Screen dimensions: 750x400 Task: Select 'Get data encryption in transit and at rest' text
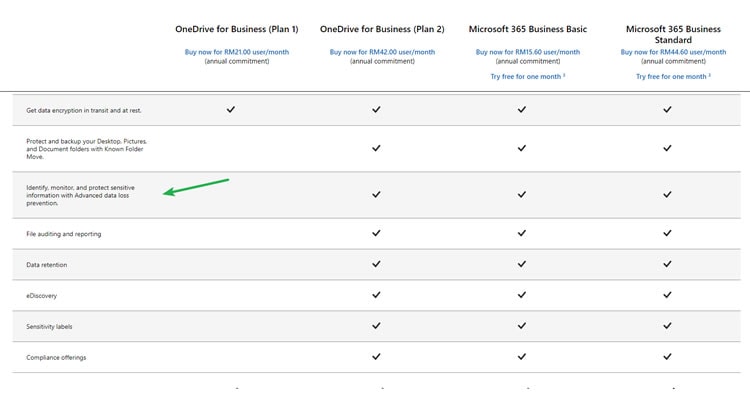84,111
